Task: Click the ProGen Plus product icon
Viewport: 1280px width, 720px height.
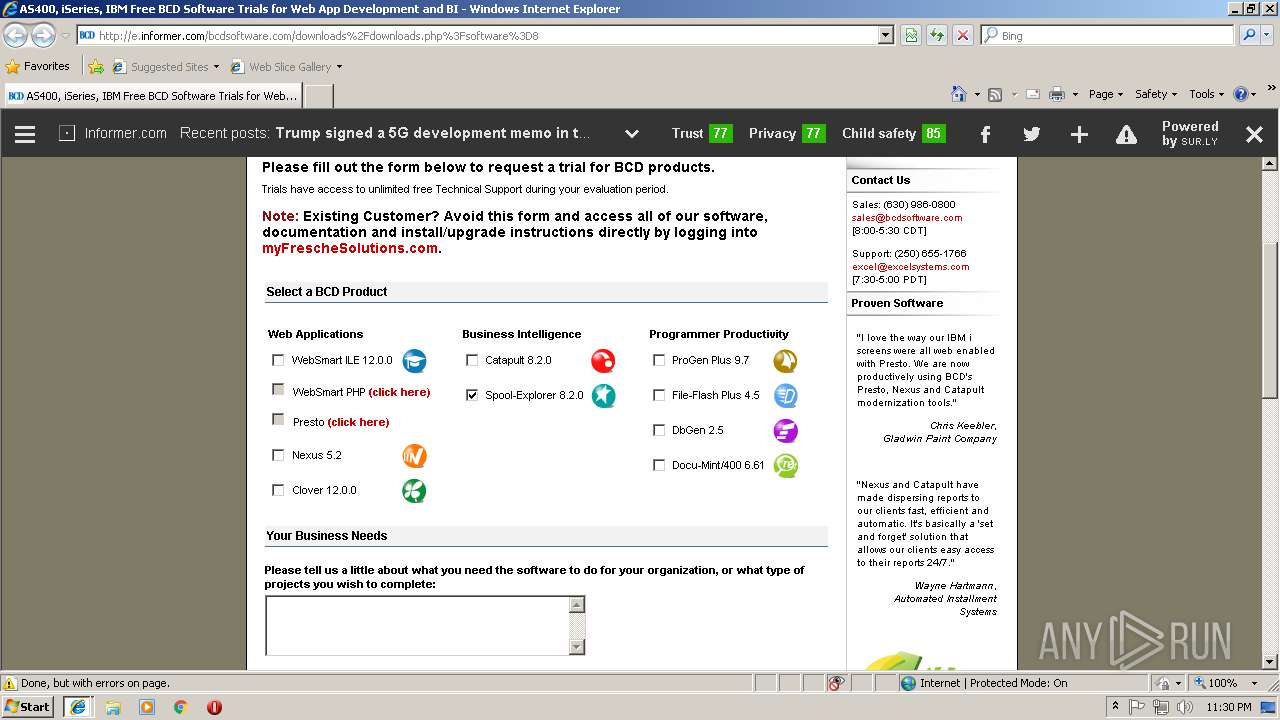Action: pyautogui.click(x=785, y=361)
